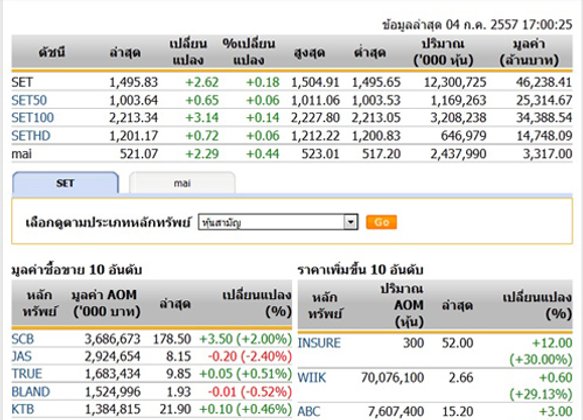Select SET100 volume 3,208,238
Screen dimensions: 583x420
458,118
